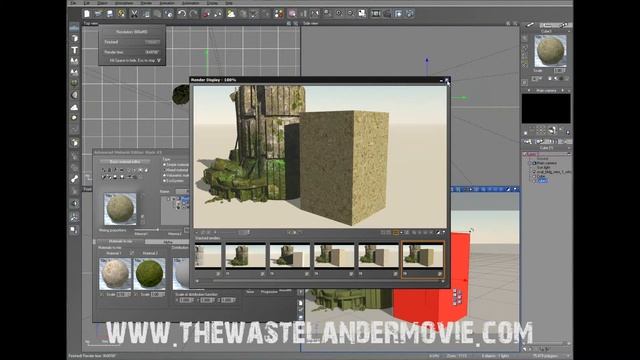
Task: Click the Save toolbar icon
Action: coord(110,13)
